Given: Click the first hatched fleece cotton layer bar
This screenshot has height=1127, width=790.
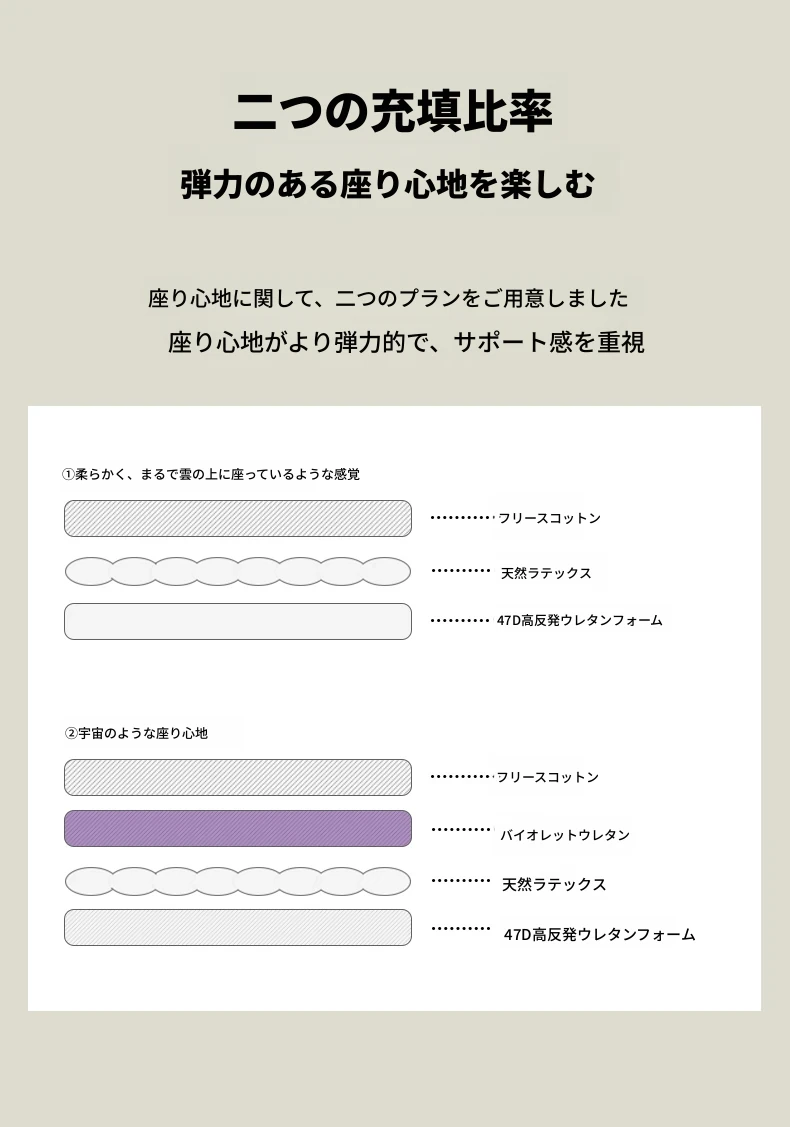Looking at the screenshot, I should click(x=238, y=518).
